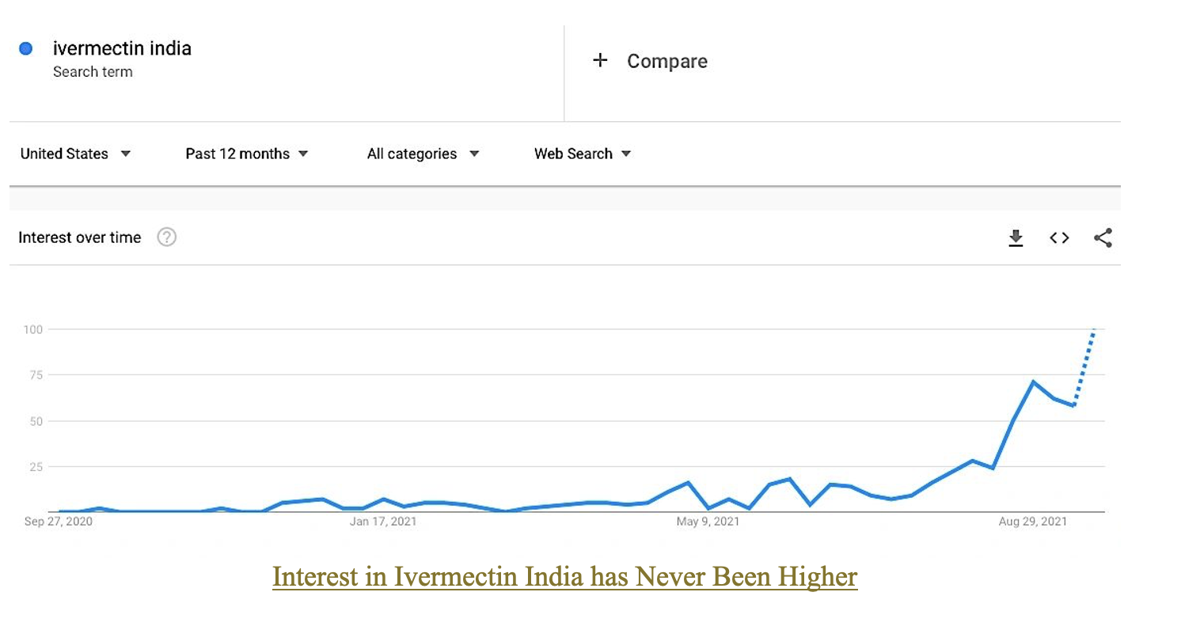Share the Interest over time chart
The image size is (1200, 630).
click(1103, 238)
